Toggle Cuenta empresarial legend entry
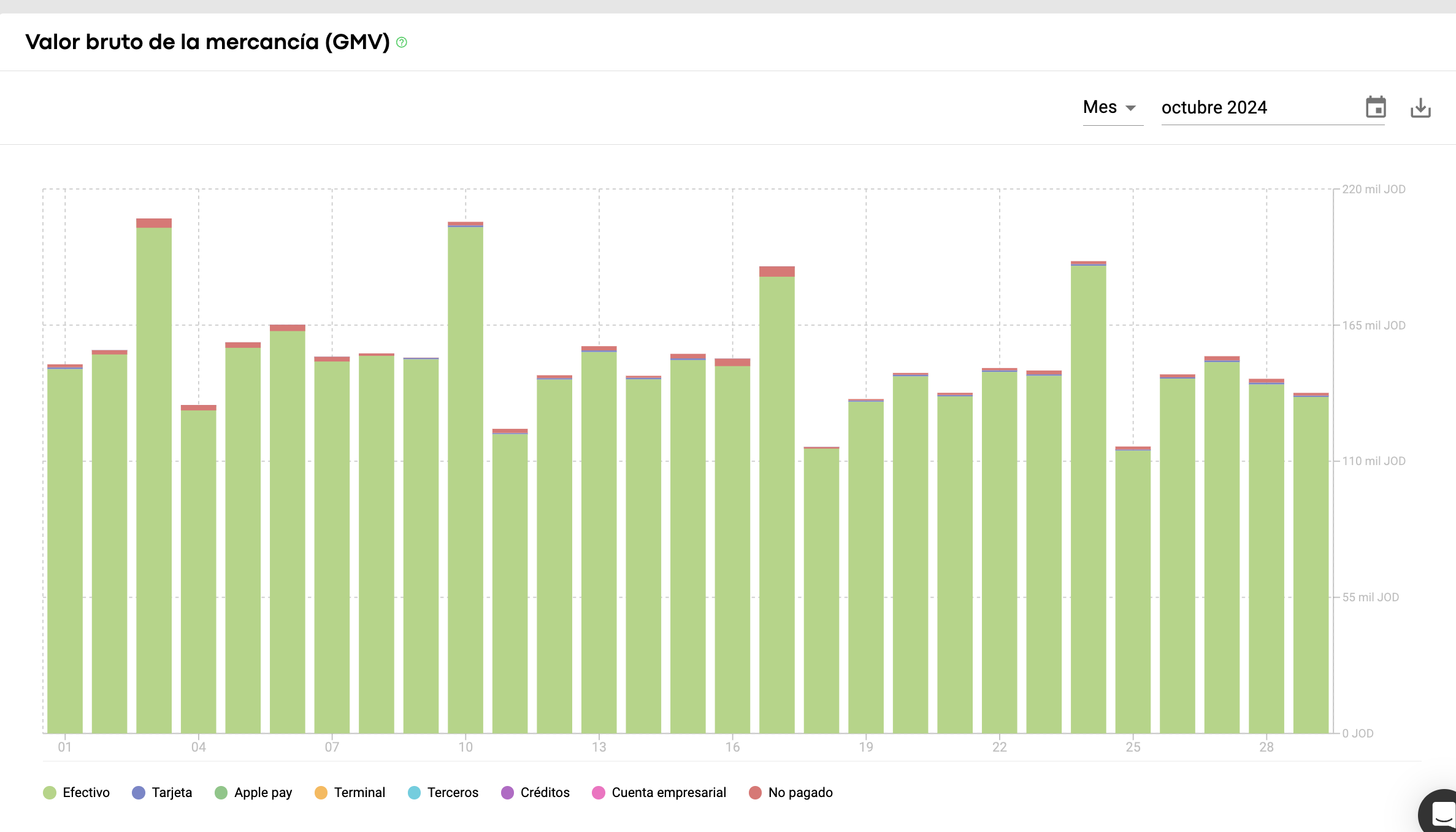This screenshot has height=832, width=1456. (668, 792)
